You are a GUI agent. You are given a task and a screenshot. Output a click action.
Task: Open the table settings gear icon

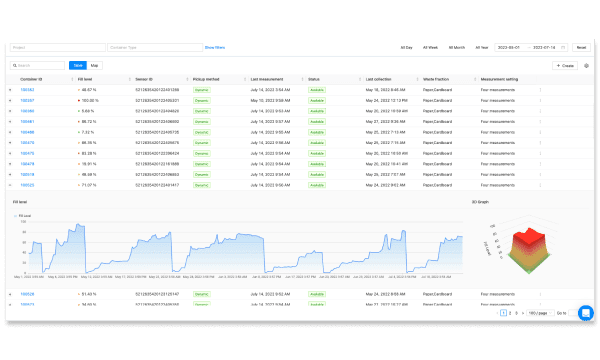pyautogui.click(x=586, y=66)
